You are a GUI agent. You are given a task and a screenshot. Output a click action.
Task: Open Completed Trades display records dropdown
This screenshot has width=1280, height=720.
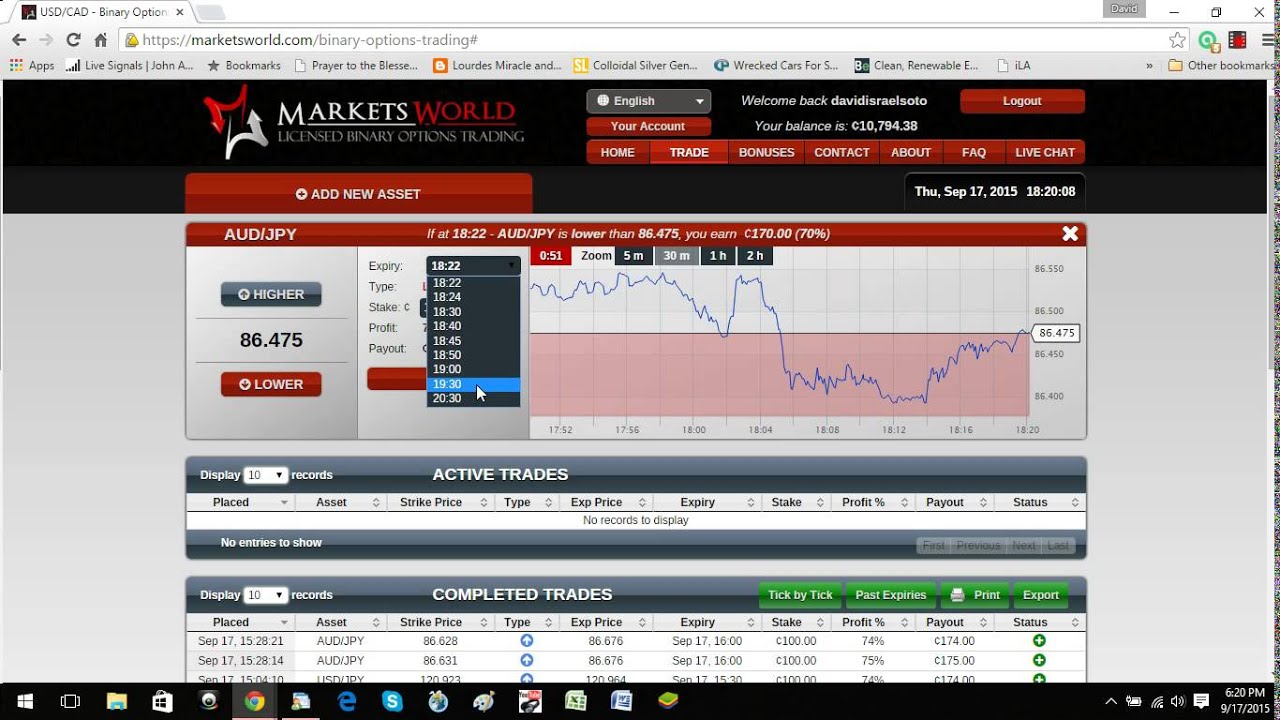[x=265, y=595]
